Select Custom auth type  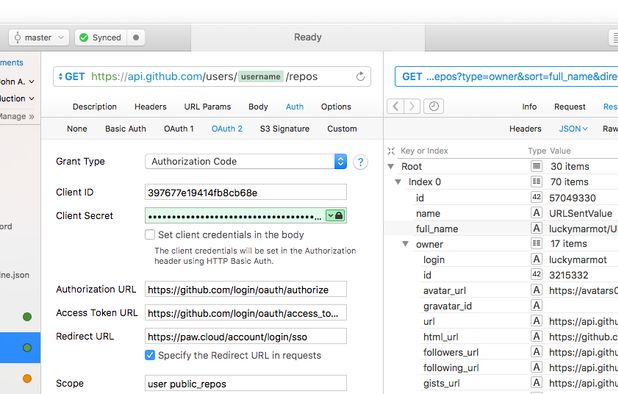[x=342, y=129]
